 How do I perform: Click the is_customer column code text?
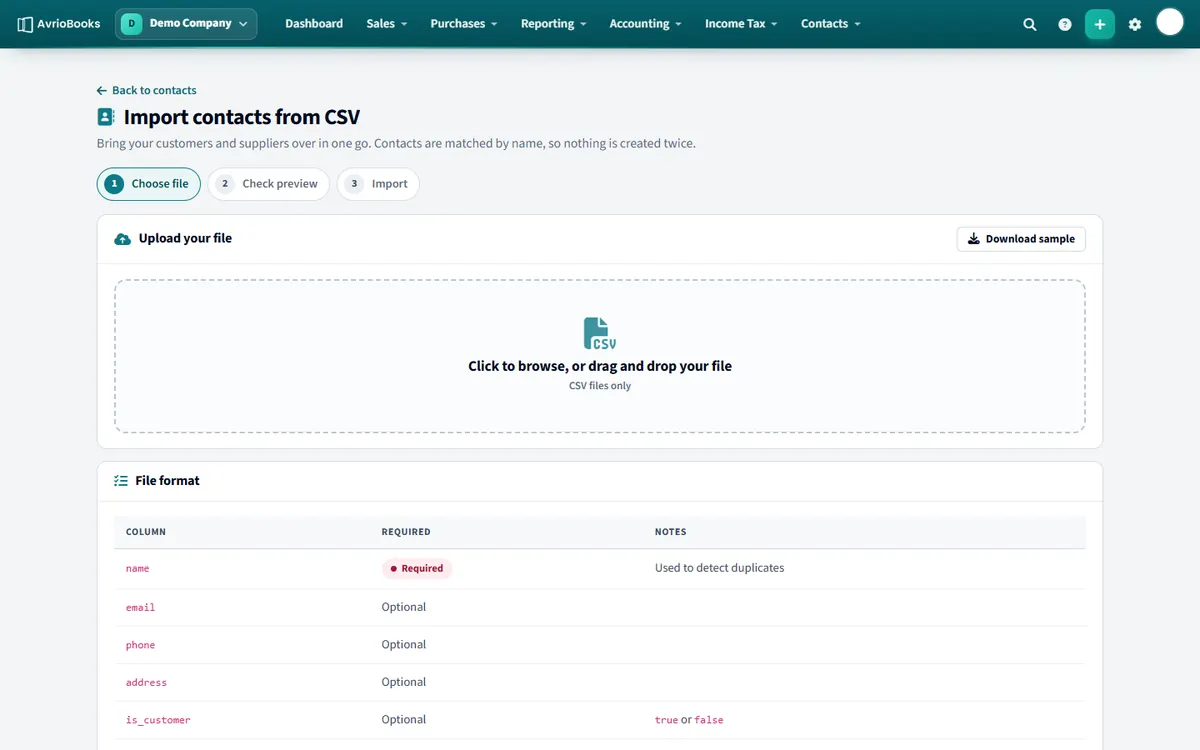(158, 720)
